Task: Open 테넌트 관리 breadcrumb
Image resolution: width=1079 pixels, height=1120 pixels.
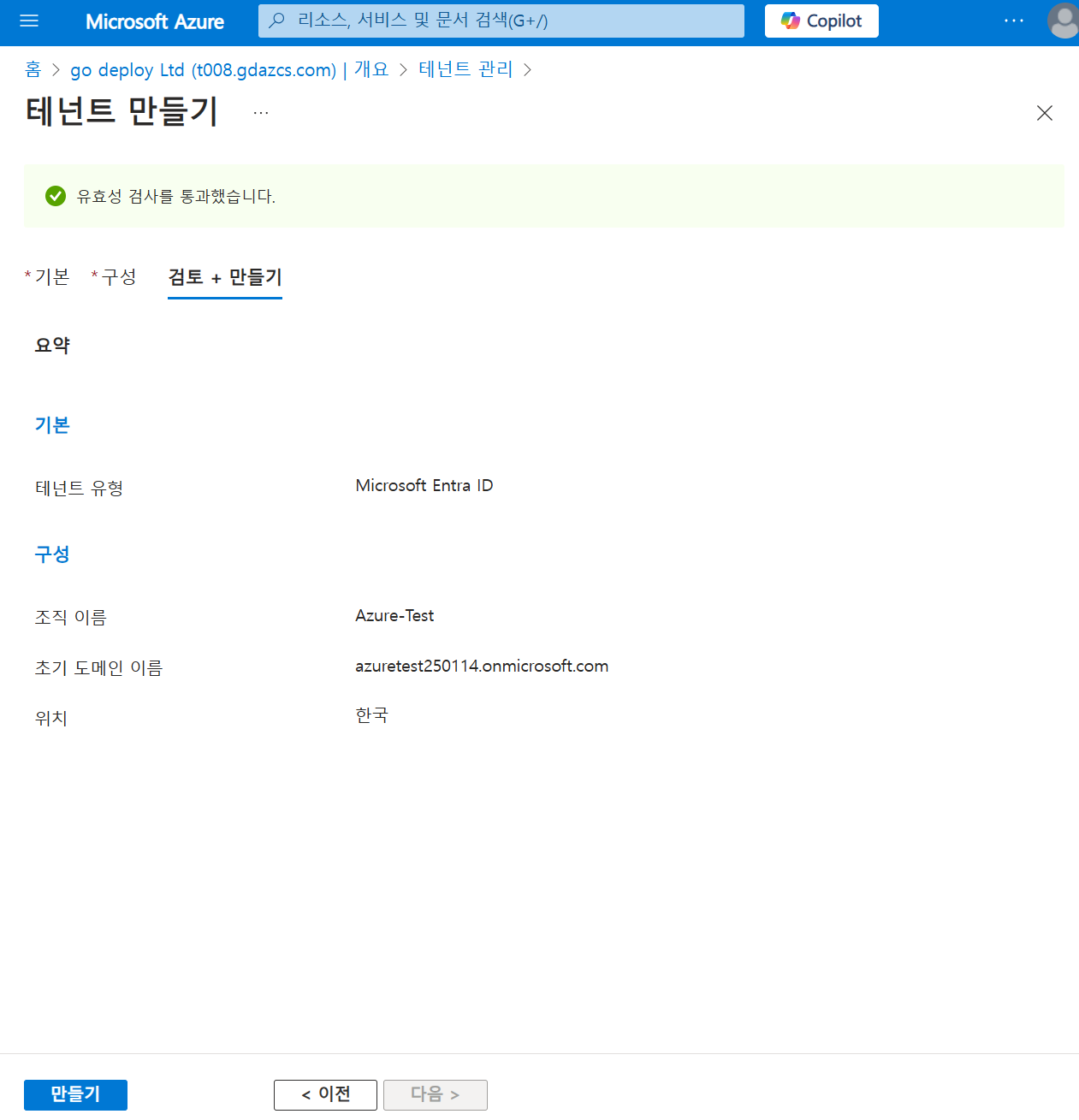Action: pos(465,69)
